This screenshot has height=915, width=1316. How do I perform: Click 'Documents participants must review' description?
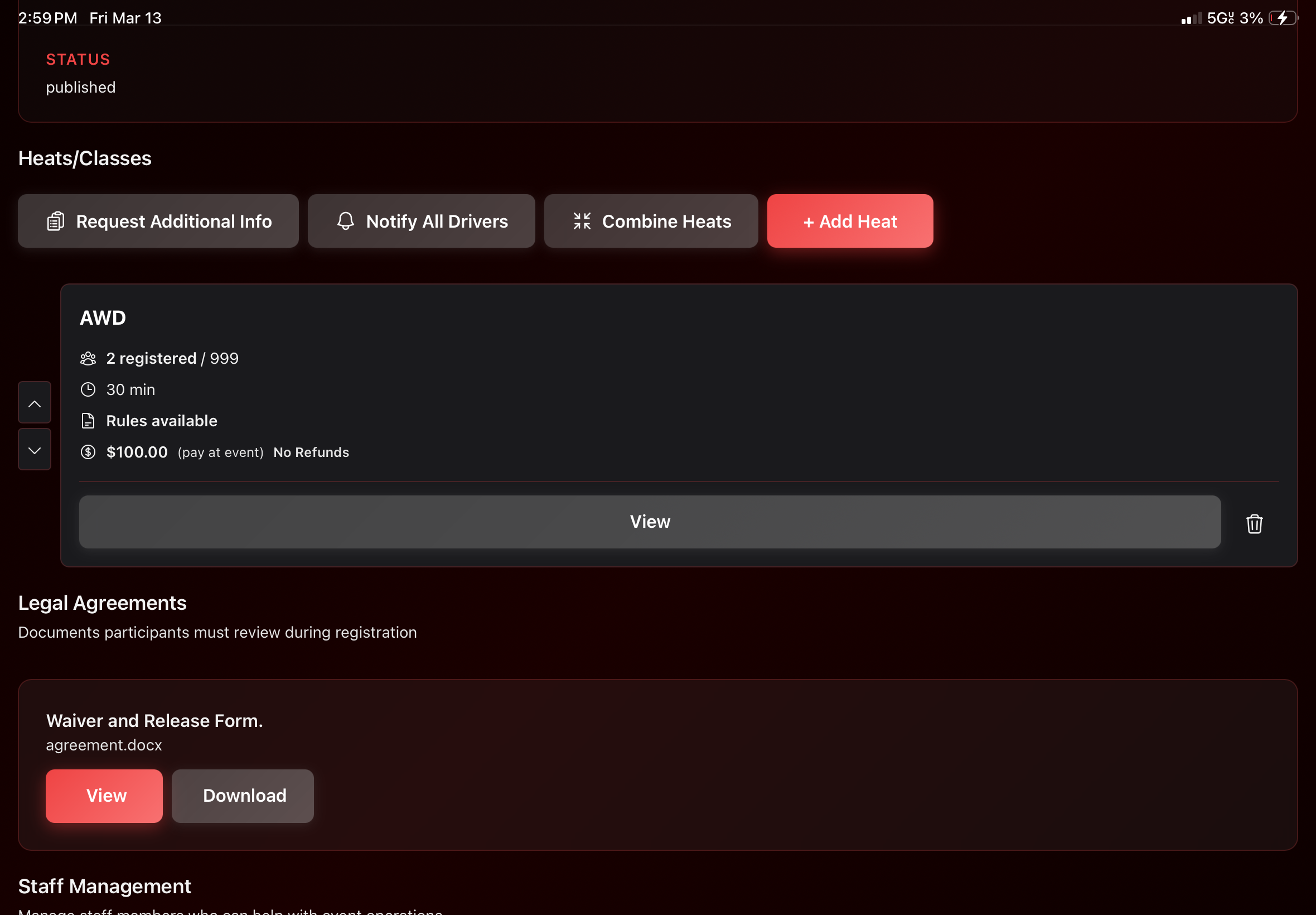click(217, 632)
